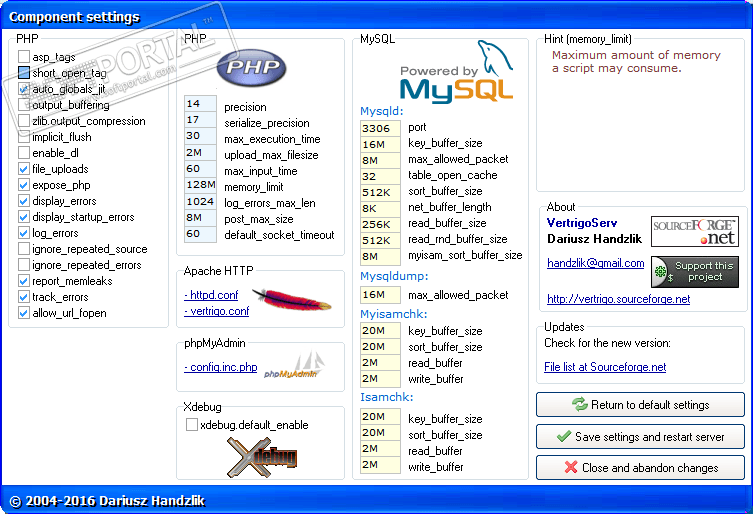The width and height of the screenshot is (753, 514).
Task: Open the vertrigo.conf link
Action: click(217, 311)
